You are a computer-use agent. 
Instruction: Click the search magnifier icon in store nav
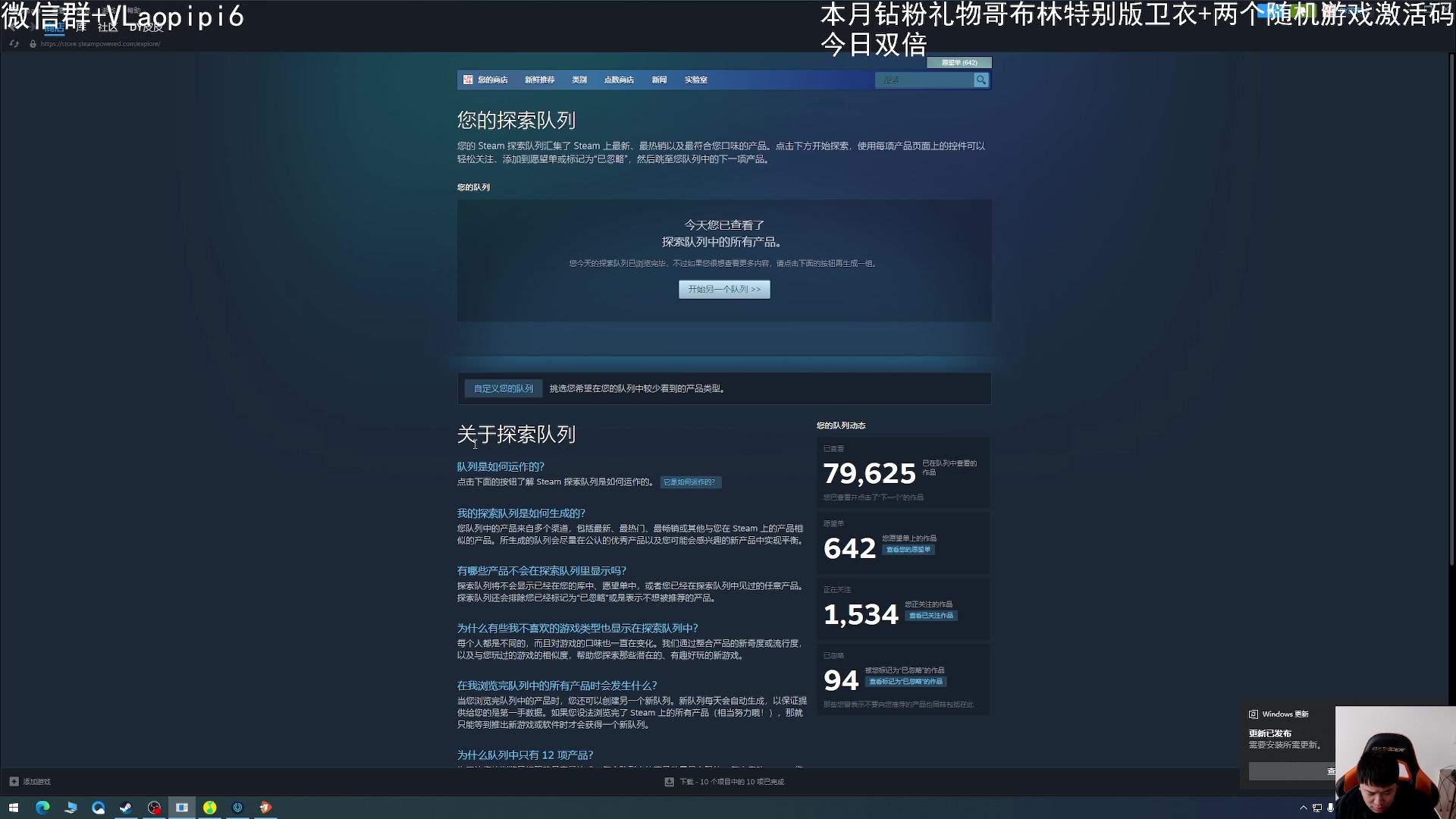[981, 80]
